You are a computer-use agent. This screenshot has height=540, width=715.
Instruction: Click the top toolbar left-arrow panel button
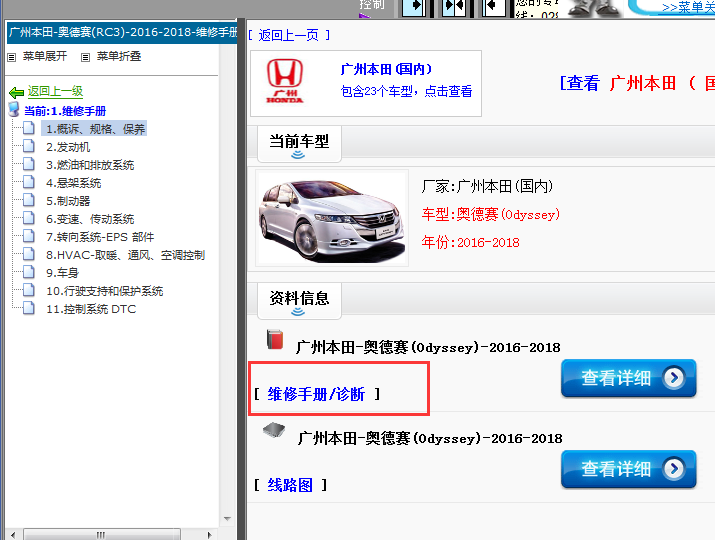point(493,7)
